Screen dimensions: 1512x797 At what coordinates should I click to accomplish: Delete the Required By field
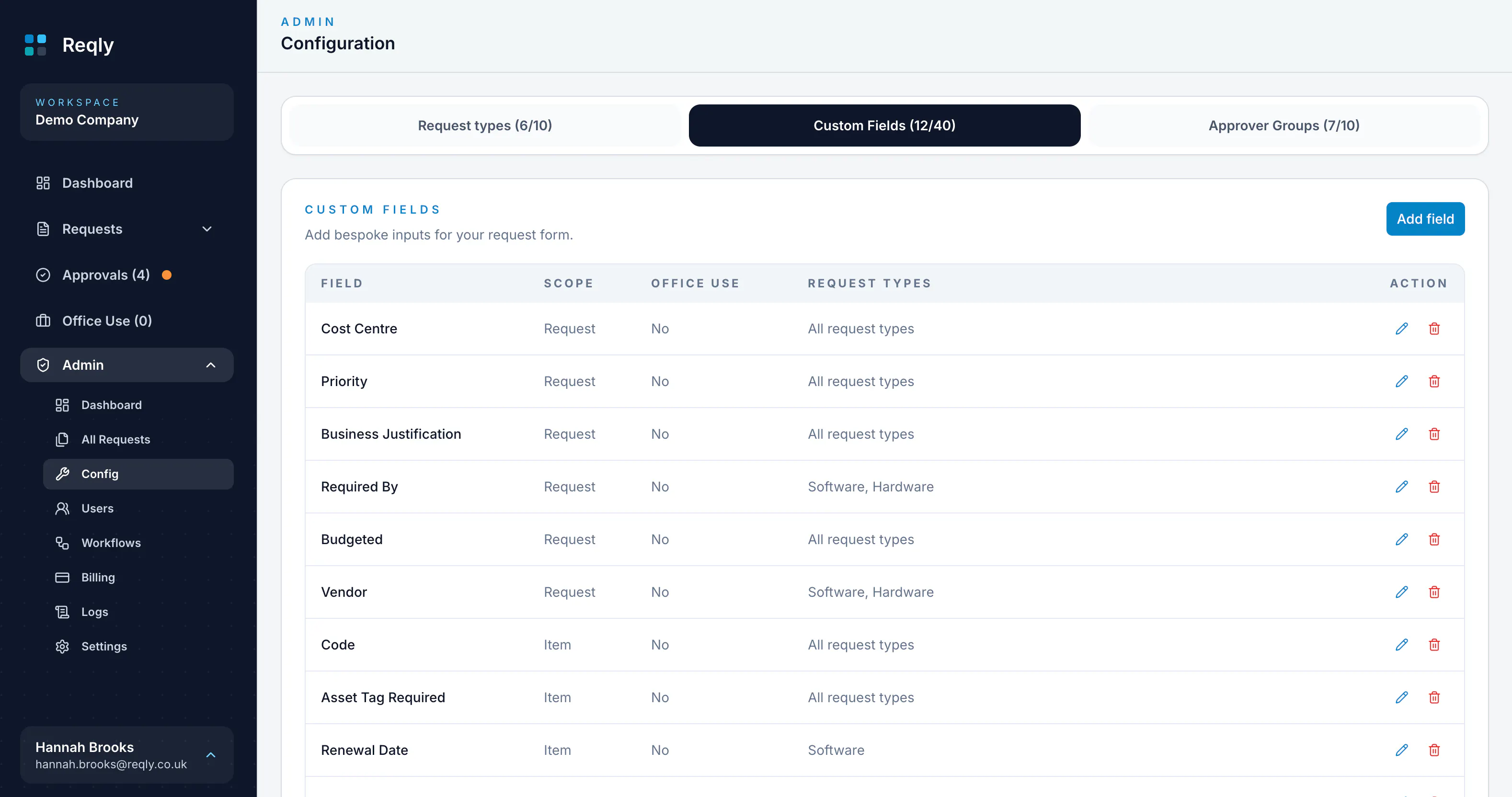pos(1434,487)
